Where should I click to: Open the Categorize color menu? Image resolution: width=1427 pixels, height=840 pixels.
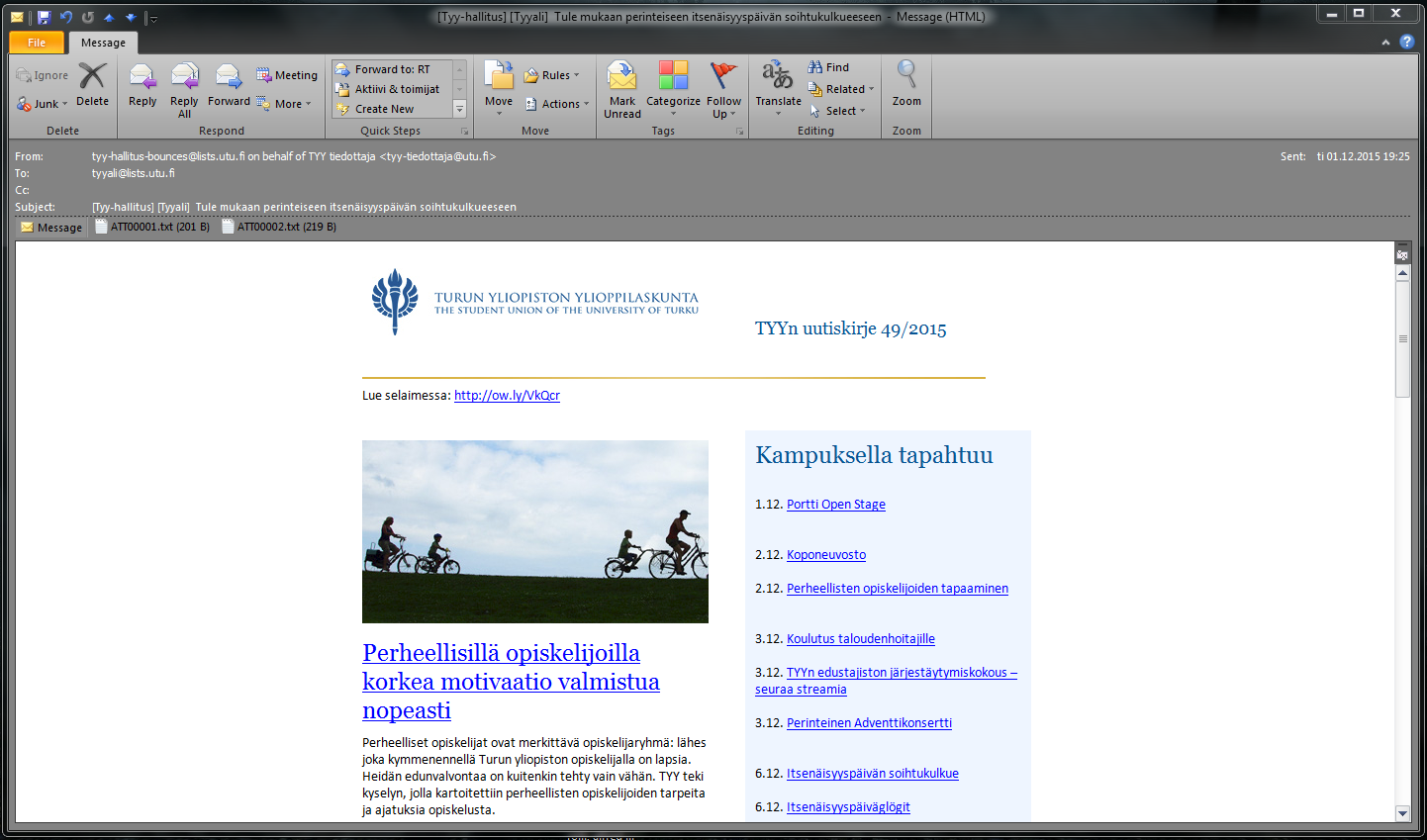click(673, 89)
